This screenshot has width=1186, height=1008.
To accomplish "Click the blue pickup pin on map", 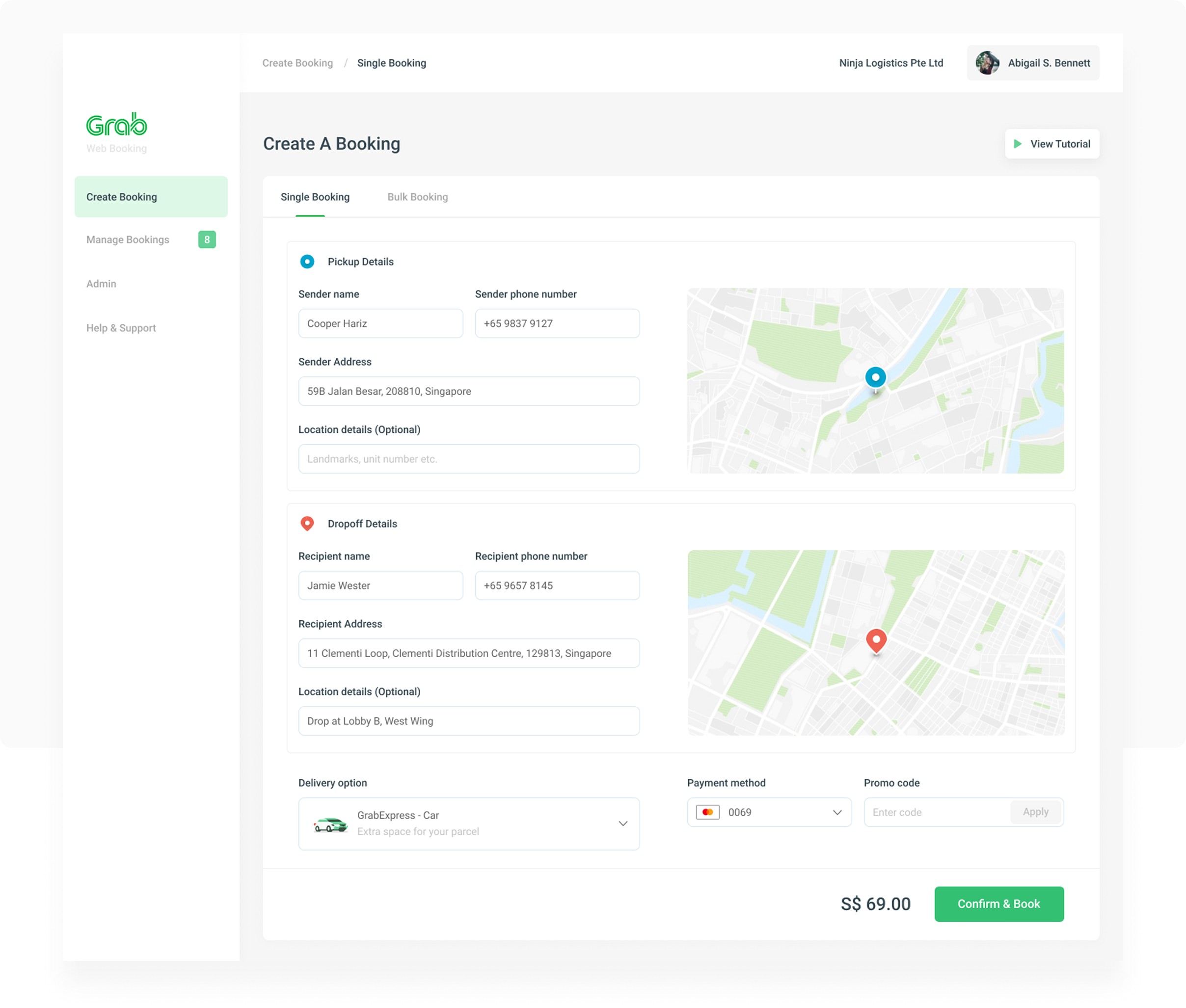I will point(875,378).
